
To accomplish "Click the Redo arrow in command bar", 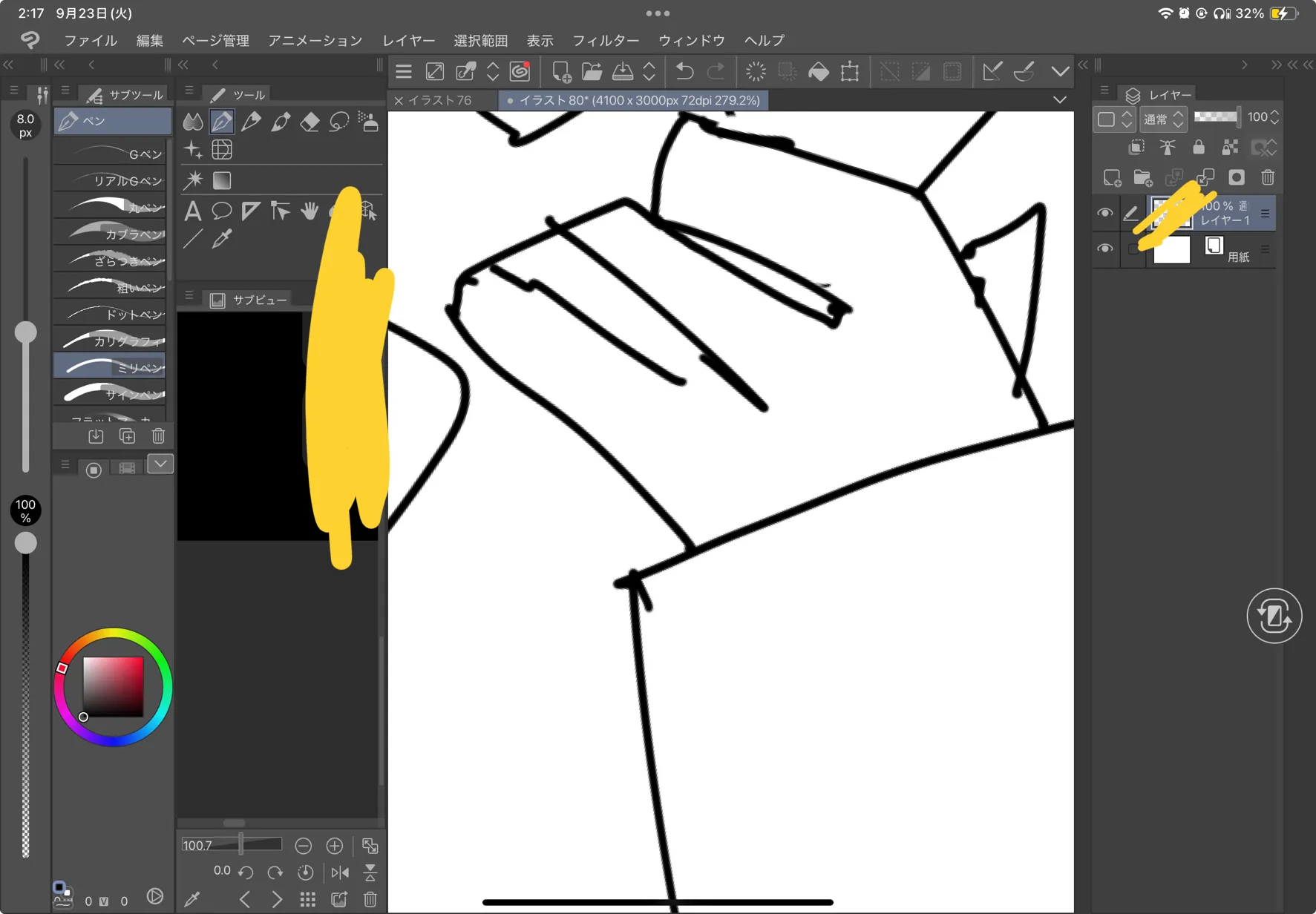I will pos(716,71).
